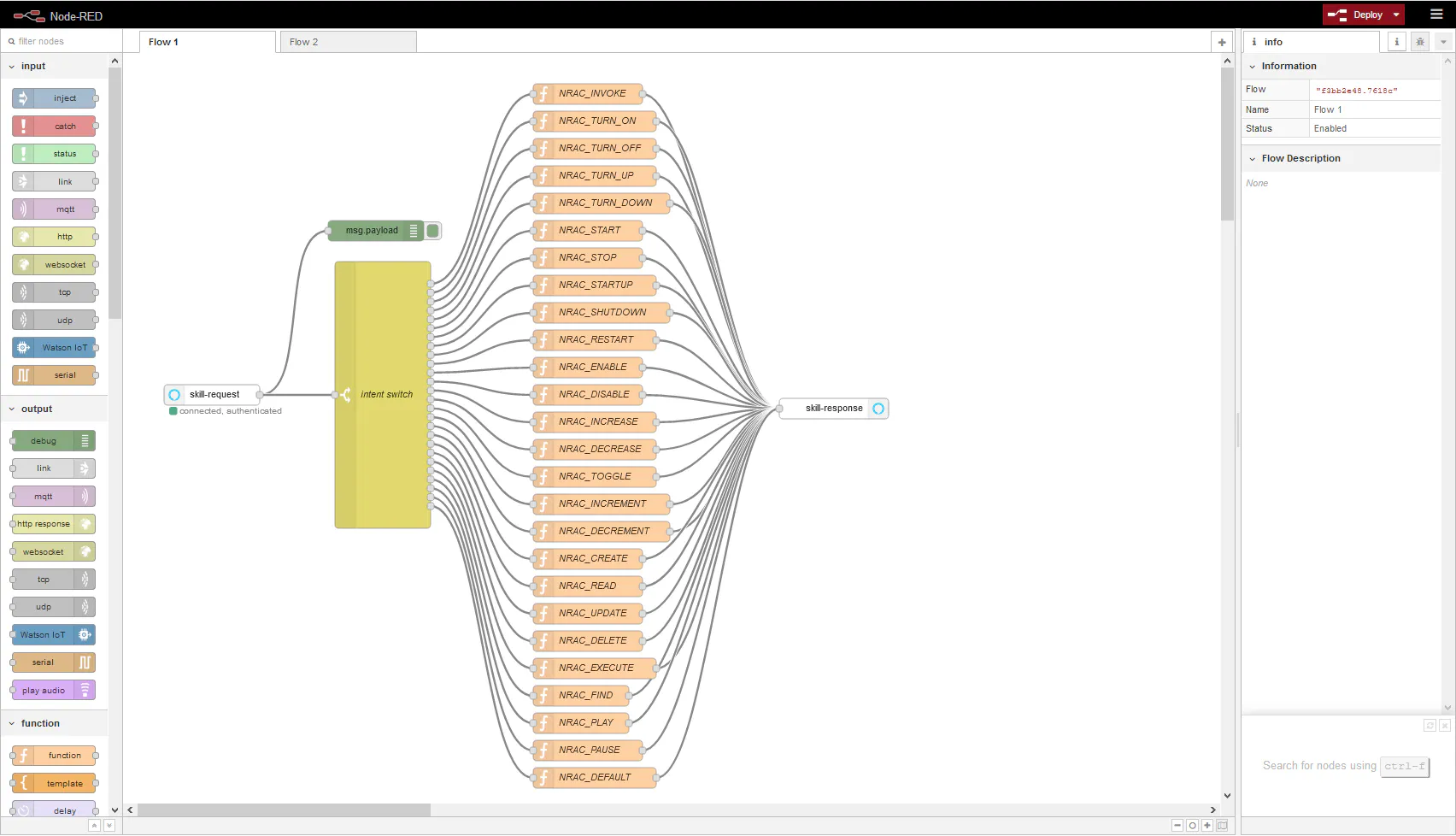Select the mqtt input node

[54, 209]
